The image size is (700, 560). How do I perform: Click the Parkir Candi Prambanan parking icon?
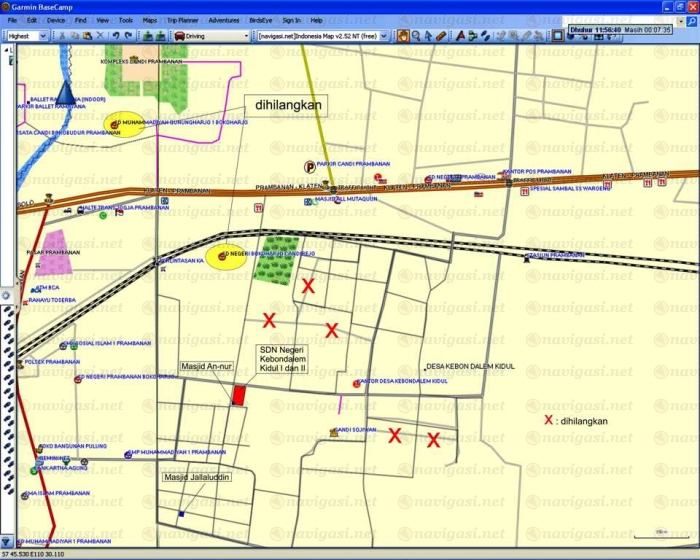[309, 166]
